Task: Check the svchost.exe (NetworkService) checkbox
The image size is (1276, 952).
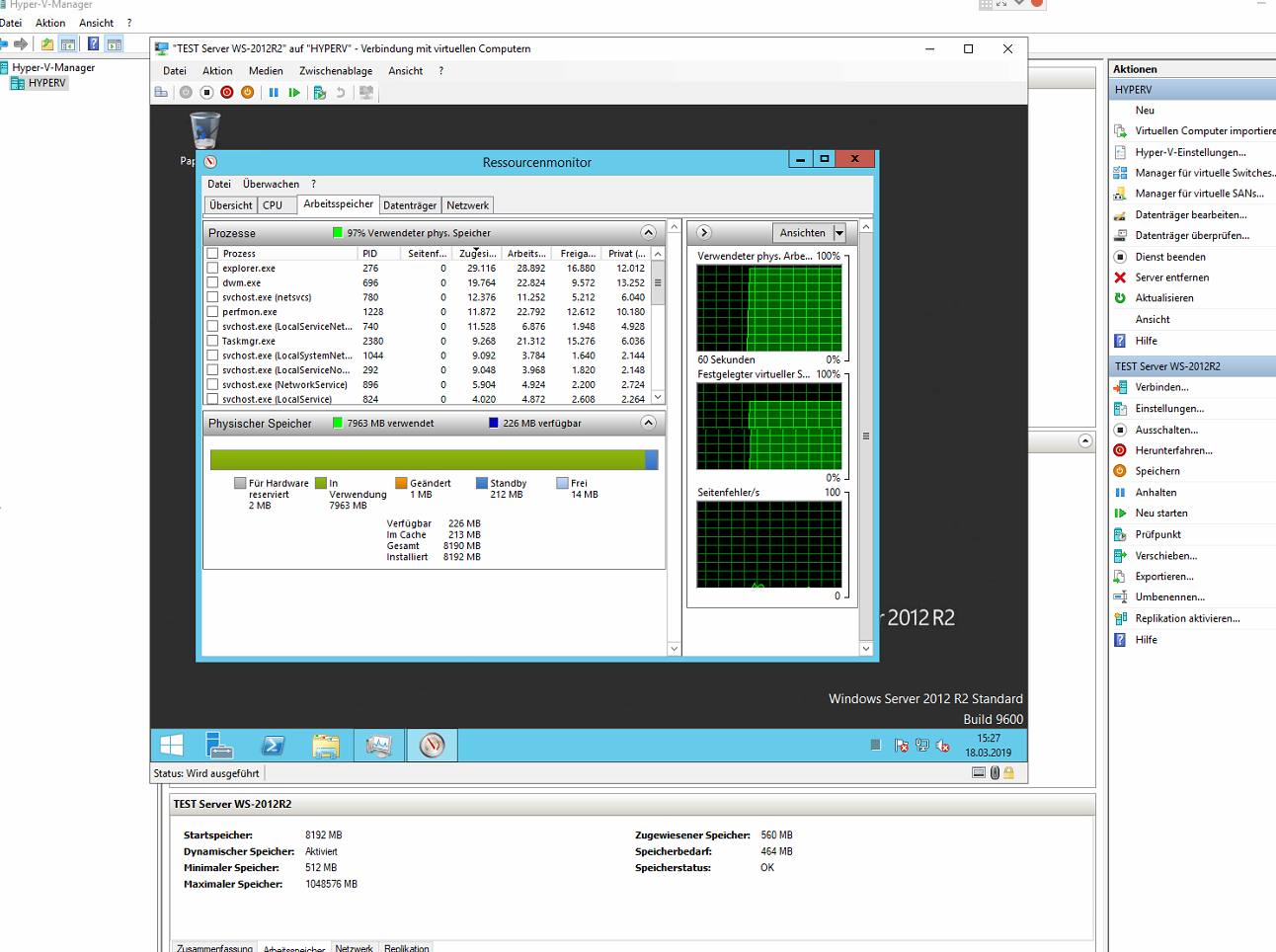Action: point(212,384)
